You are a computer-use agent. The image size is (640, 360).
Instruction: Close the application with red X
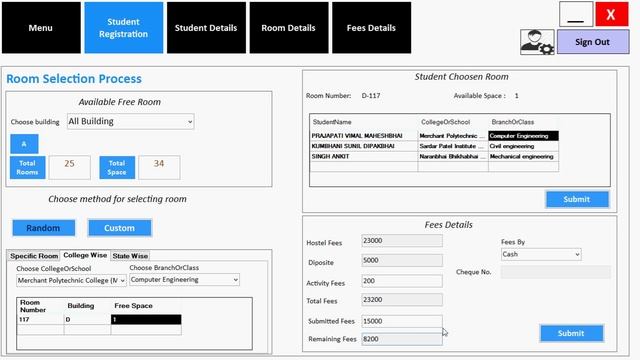pos(611,14)
